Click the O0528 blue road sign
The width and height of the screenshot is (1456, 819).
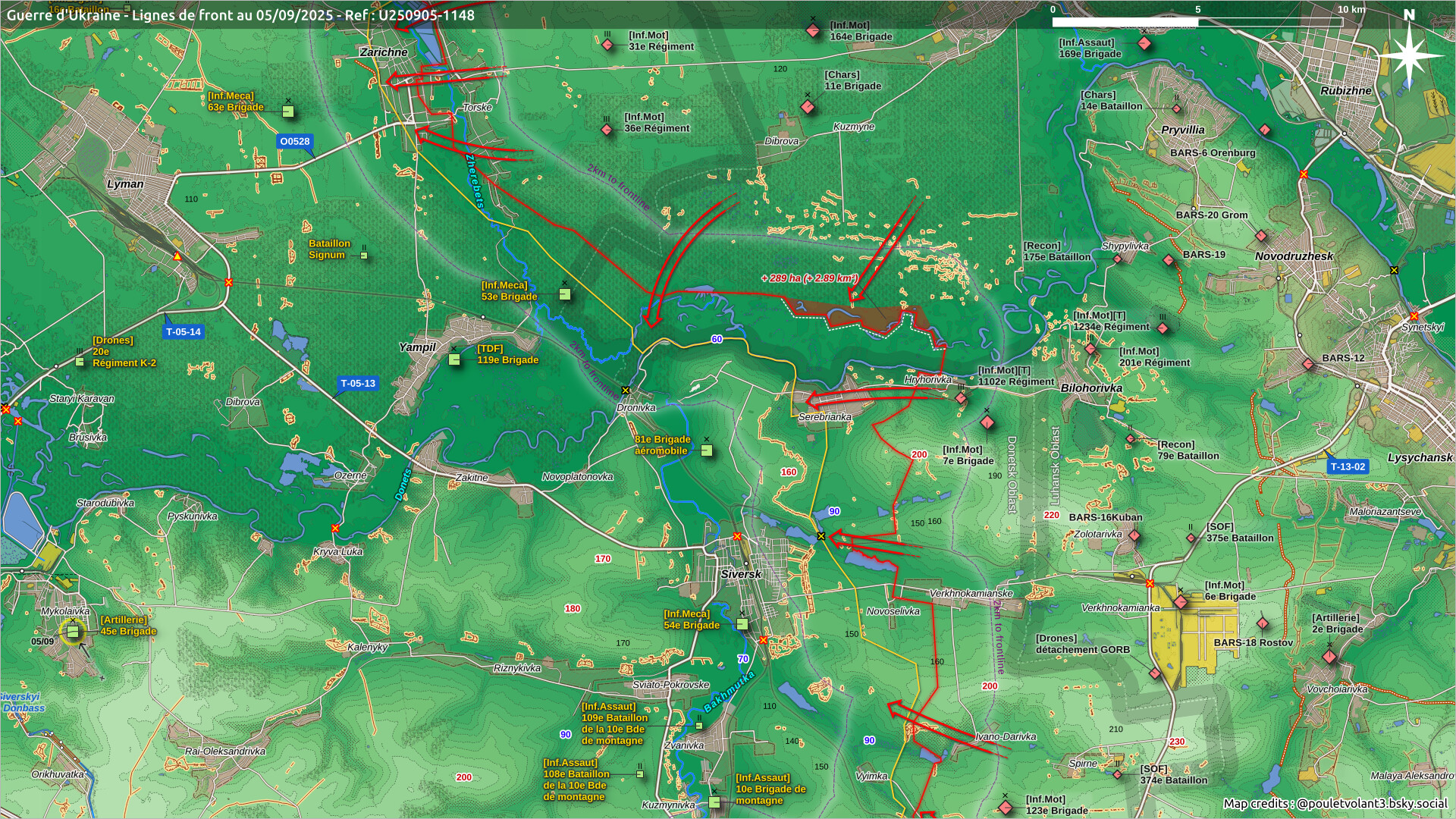point(294,142)
